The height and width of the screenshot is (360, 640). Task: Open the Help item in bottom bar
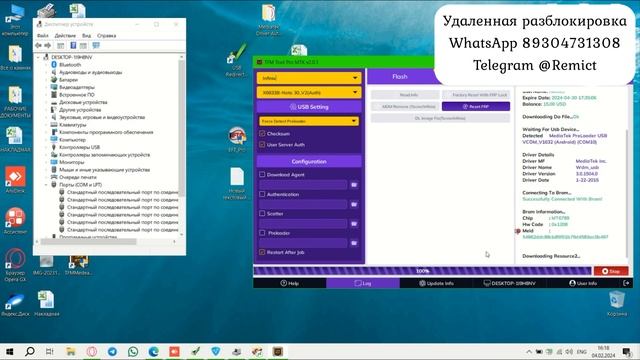[x=290, y=283]
